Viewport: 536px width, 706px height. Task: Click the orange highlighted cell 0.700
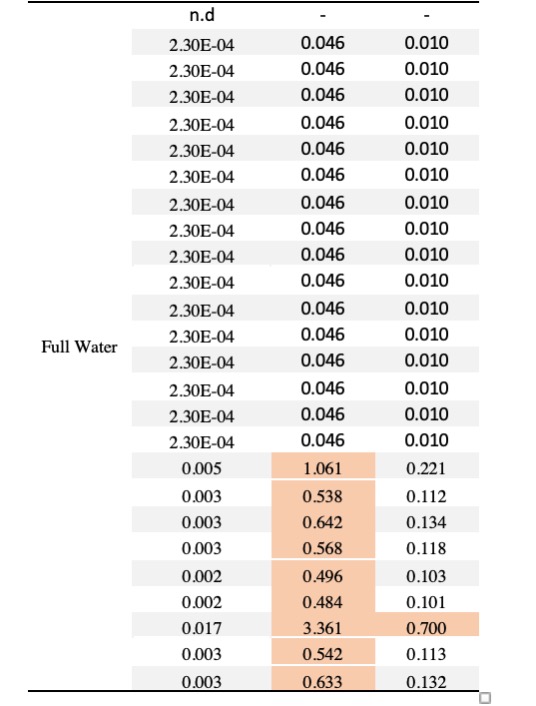click(x=427, y=624)
